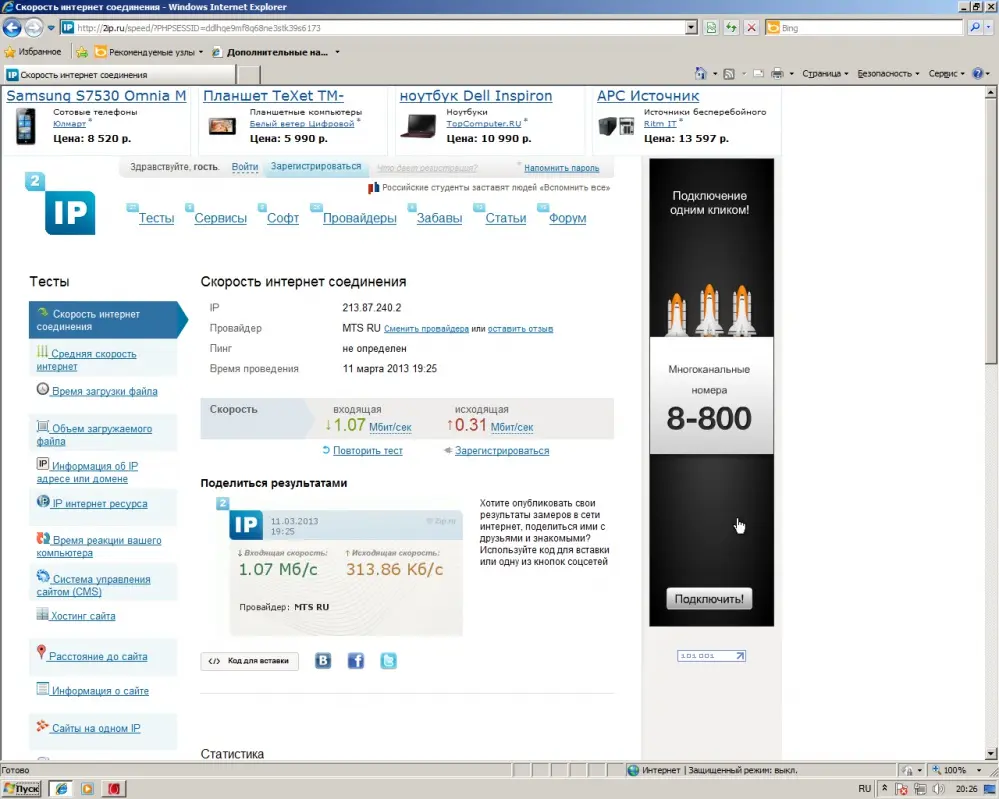Open Время загрузки файла sidebar link
This screenshot has width=999, height=799.
click(104, 391)
